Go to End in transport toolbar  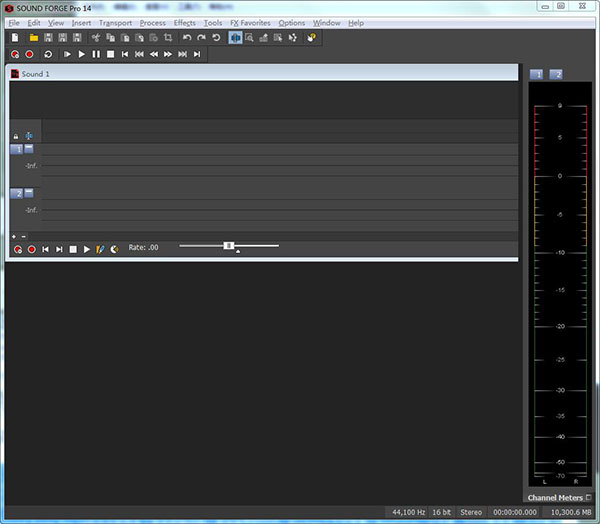click(x=197, y=54)
